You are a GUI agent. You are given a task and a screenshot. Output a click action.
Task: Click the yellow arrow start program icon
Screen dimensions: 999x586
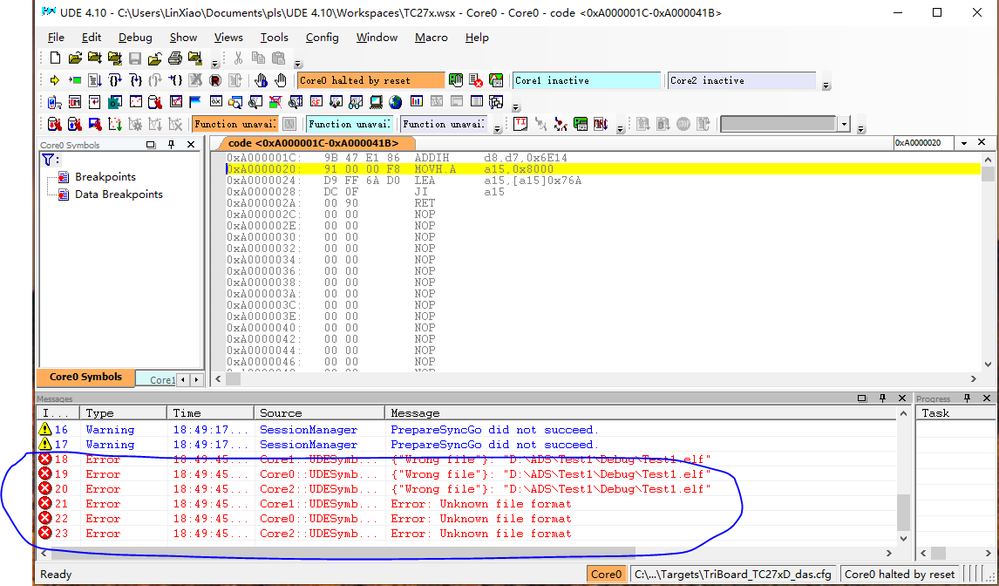click(x=54, y=80)
